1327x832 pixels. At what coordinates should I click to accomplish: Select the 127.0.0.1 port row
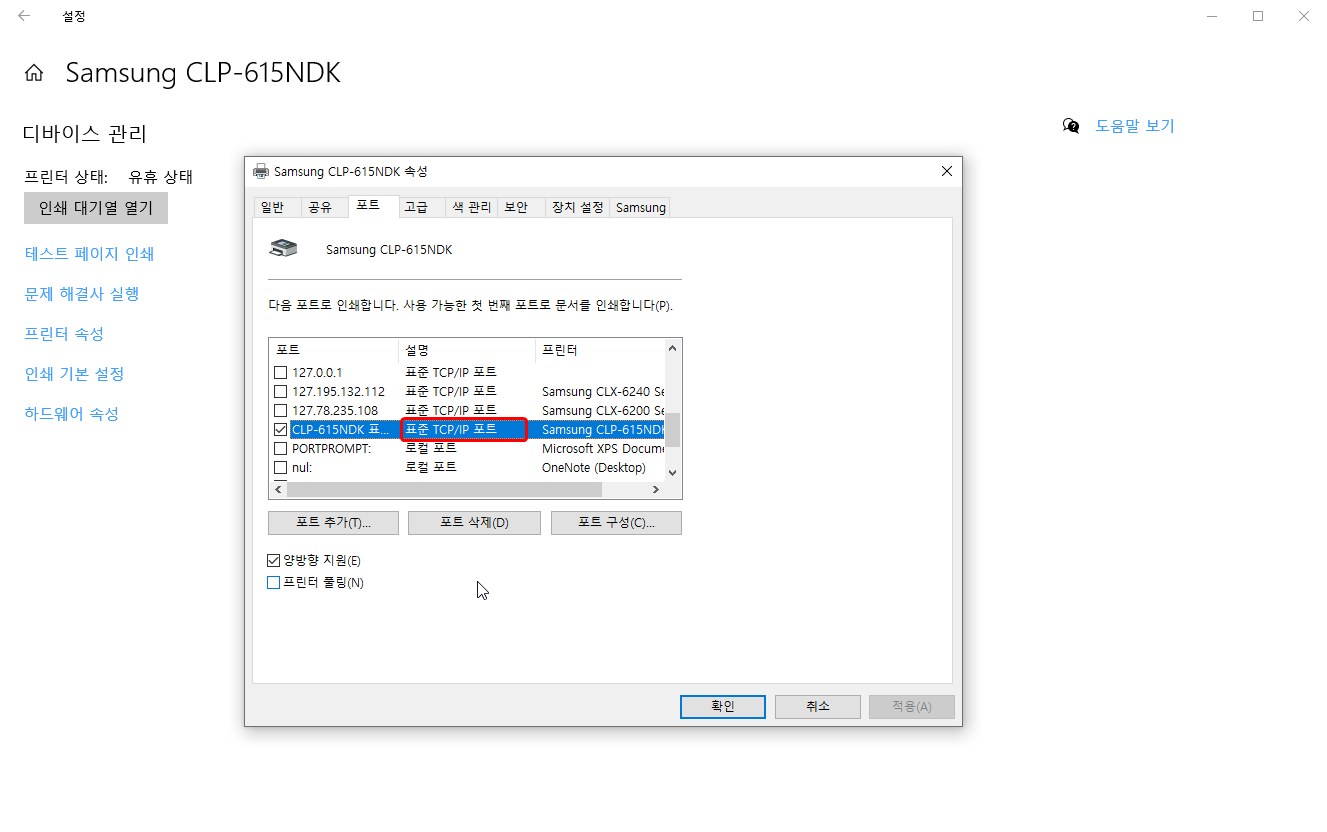click(x=317, y=372)
